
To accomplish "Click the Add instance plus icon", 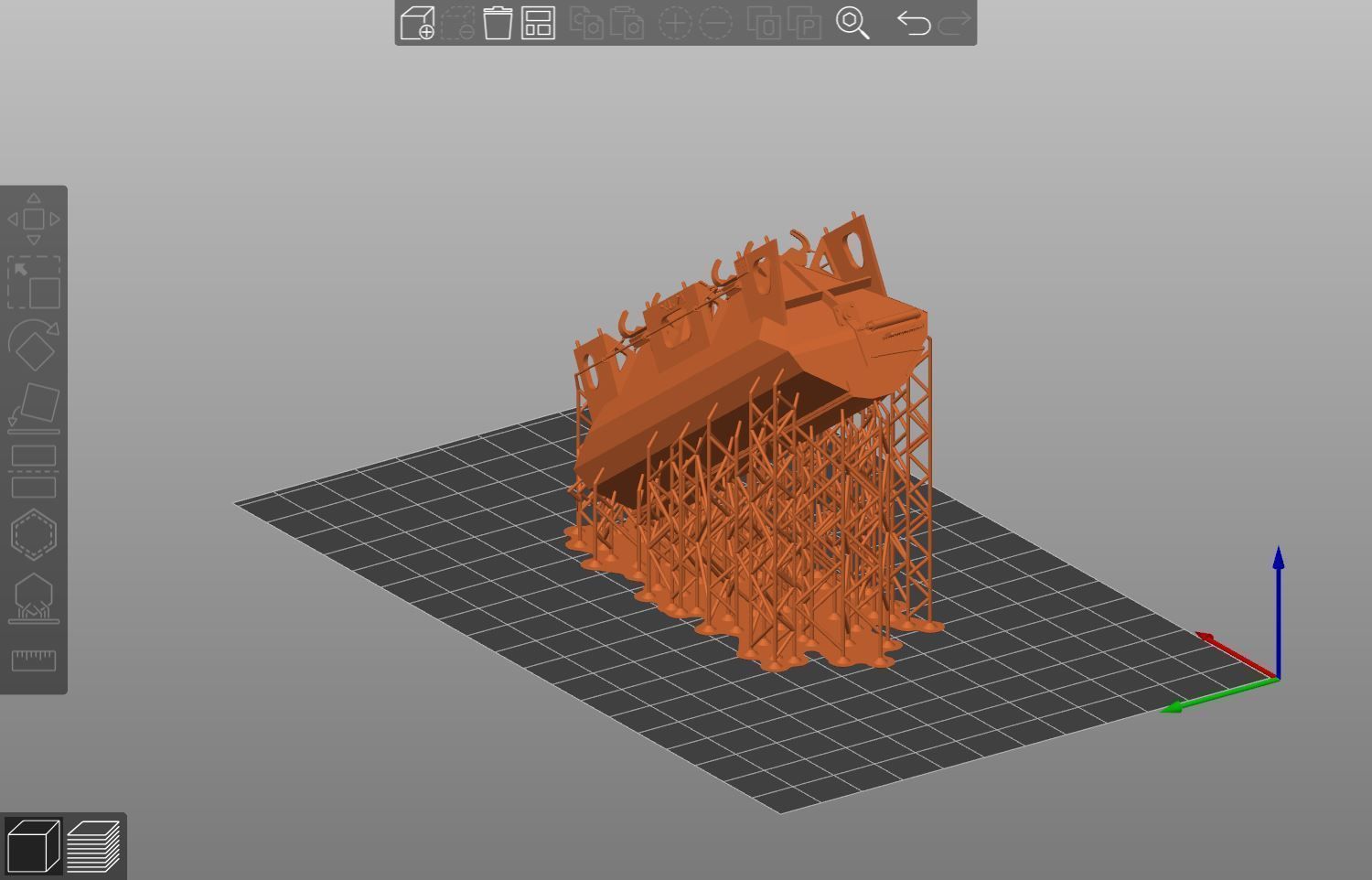I will pos(675,23).
